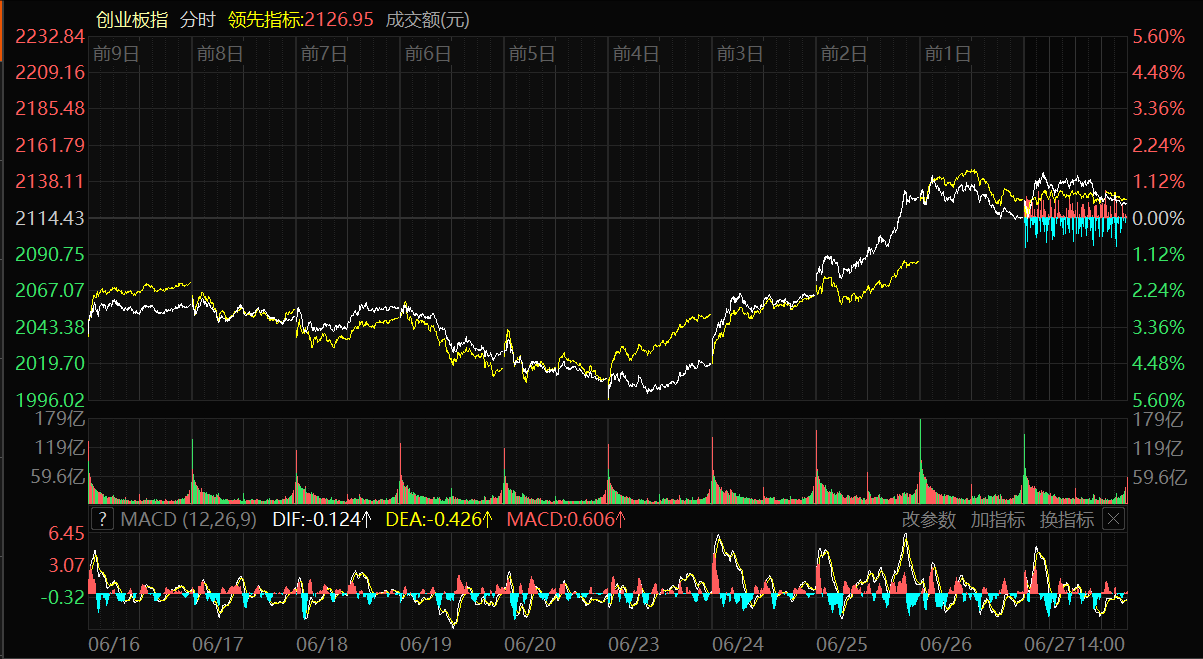Click 加指标 to add an indicator
This screenshot has height=659, width=1203.
click(997, 519)
